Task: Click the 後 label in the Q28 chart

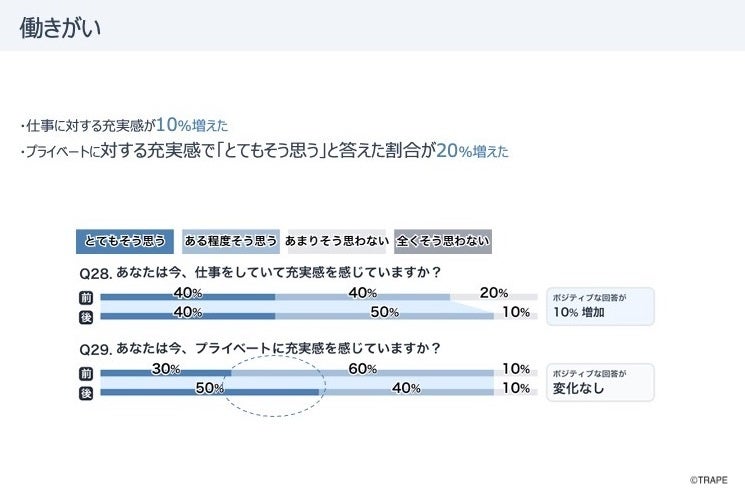Action: pyautogui.click(x=86, y=315)
